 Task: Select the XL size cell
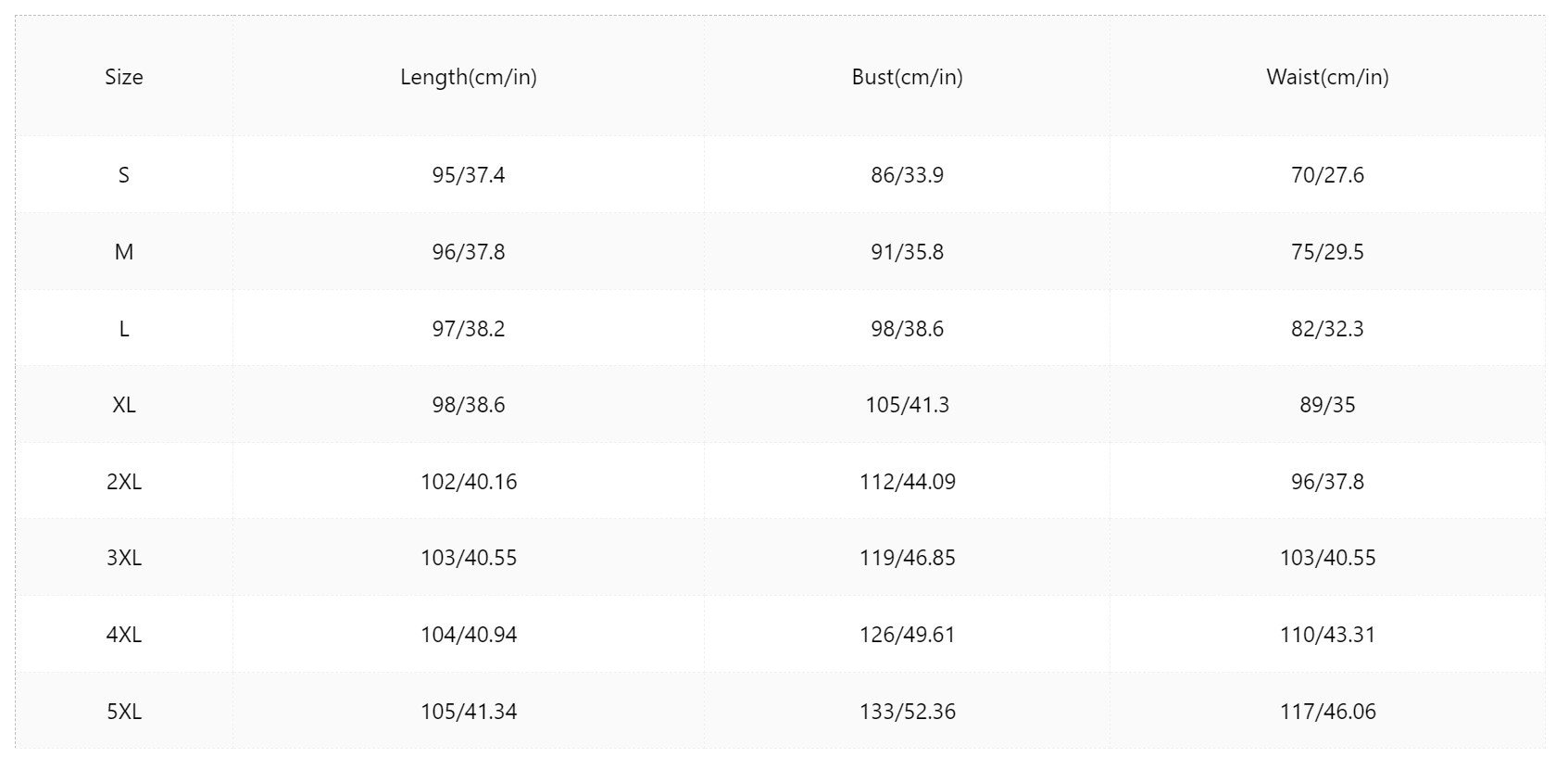tap(124, 405)
